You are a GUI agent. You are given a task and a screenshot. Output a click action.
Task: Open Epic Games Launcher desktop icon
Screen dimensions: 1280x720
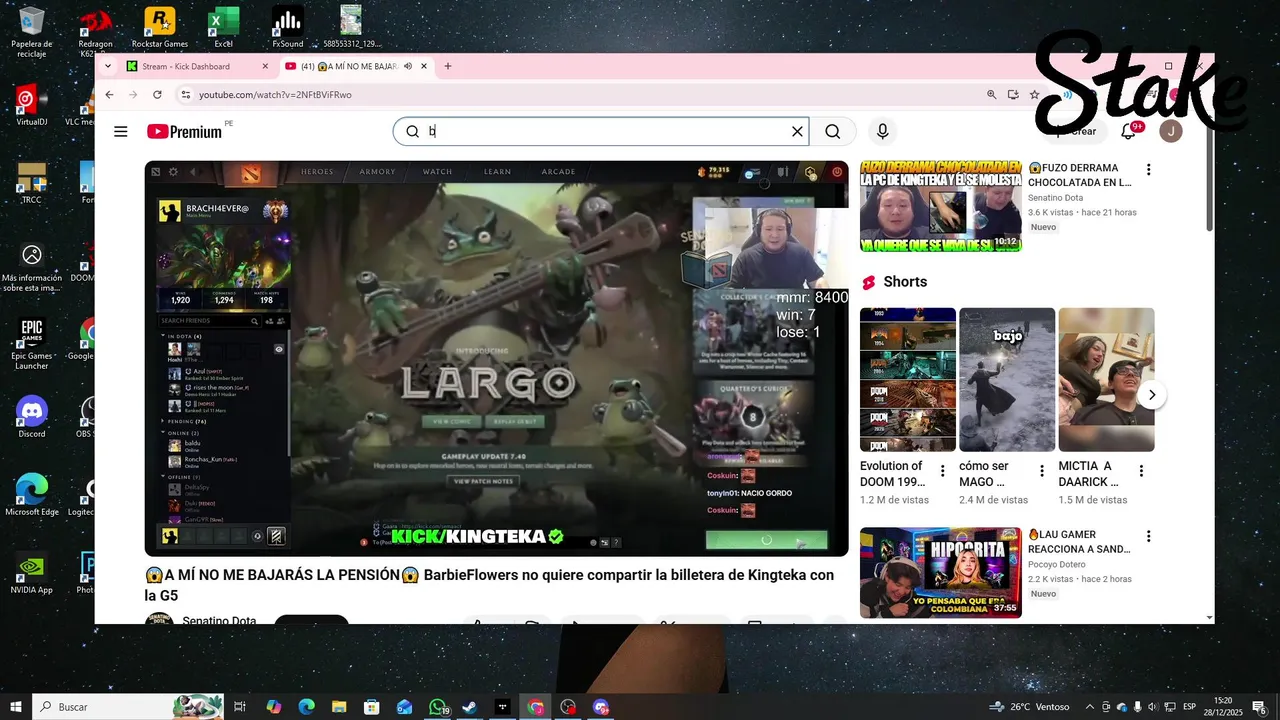(32, 343)
